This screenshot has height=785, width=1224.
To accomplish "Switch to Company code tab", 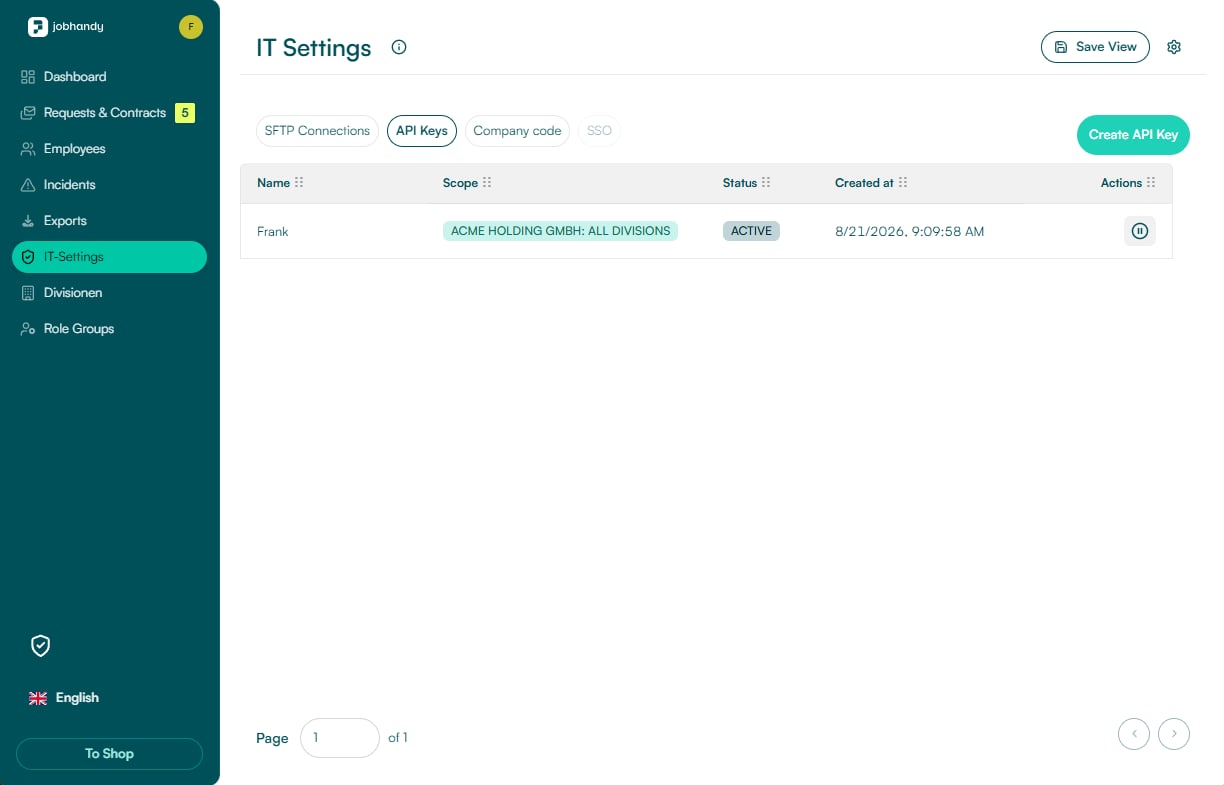I will pos(517,131).
